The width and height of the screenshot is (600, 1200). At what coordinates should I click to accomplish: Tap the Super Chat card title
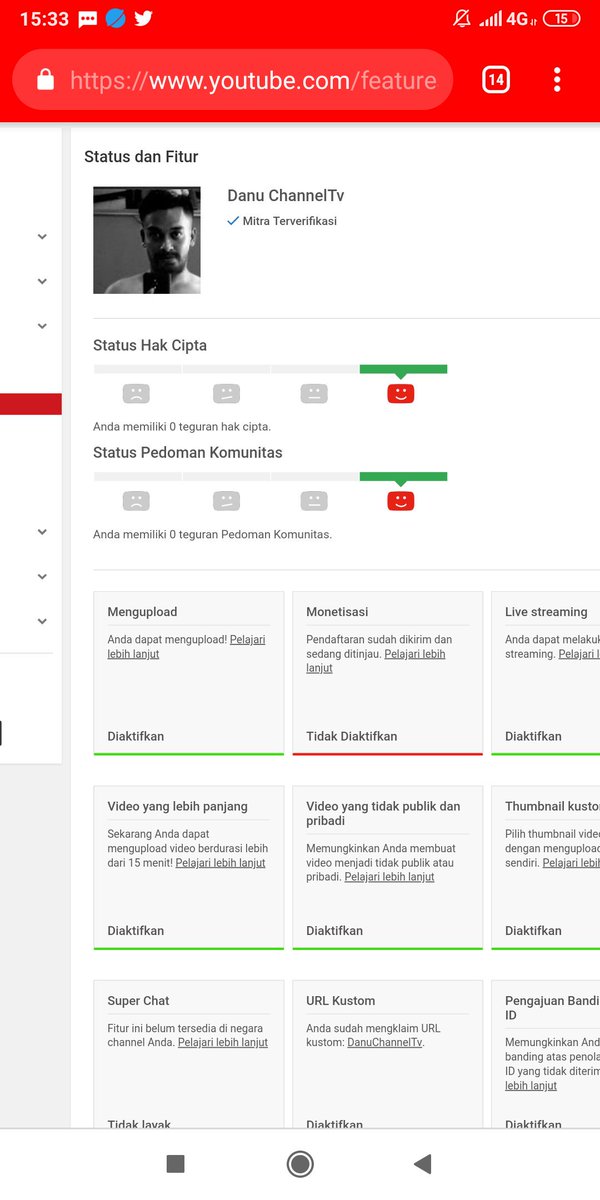(138, 1001)
